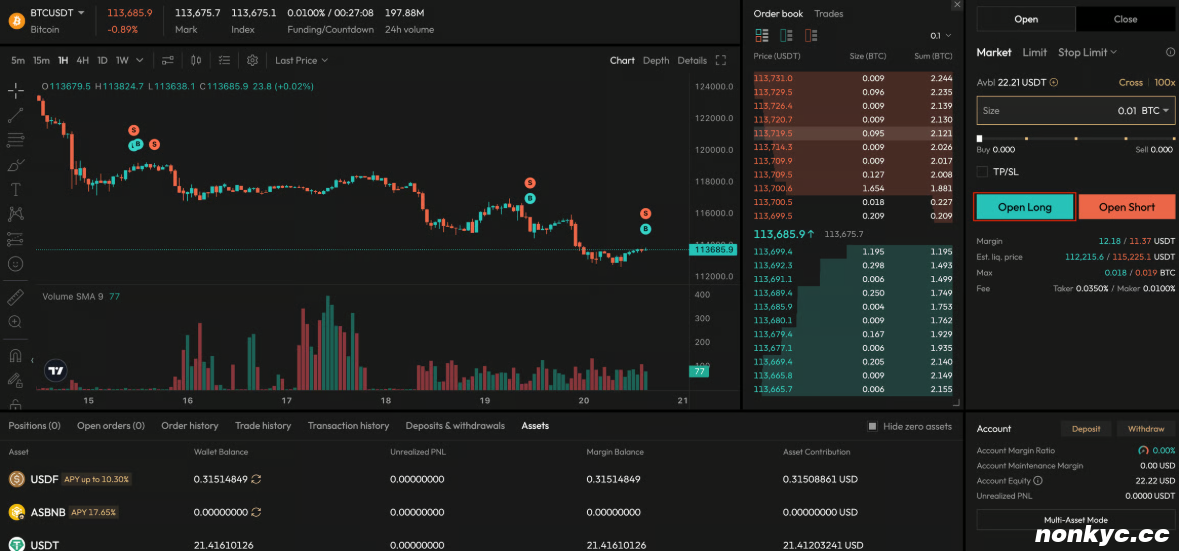Open the chart patterns tool
Image resolution: width=1179 pixels, height=551 pixels.
pyautogui.click(x=15, y=214)
